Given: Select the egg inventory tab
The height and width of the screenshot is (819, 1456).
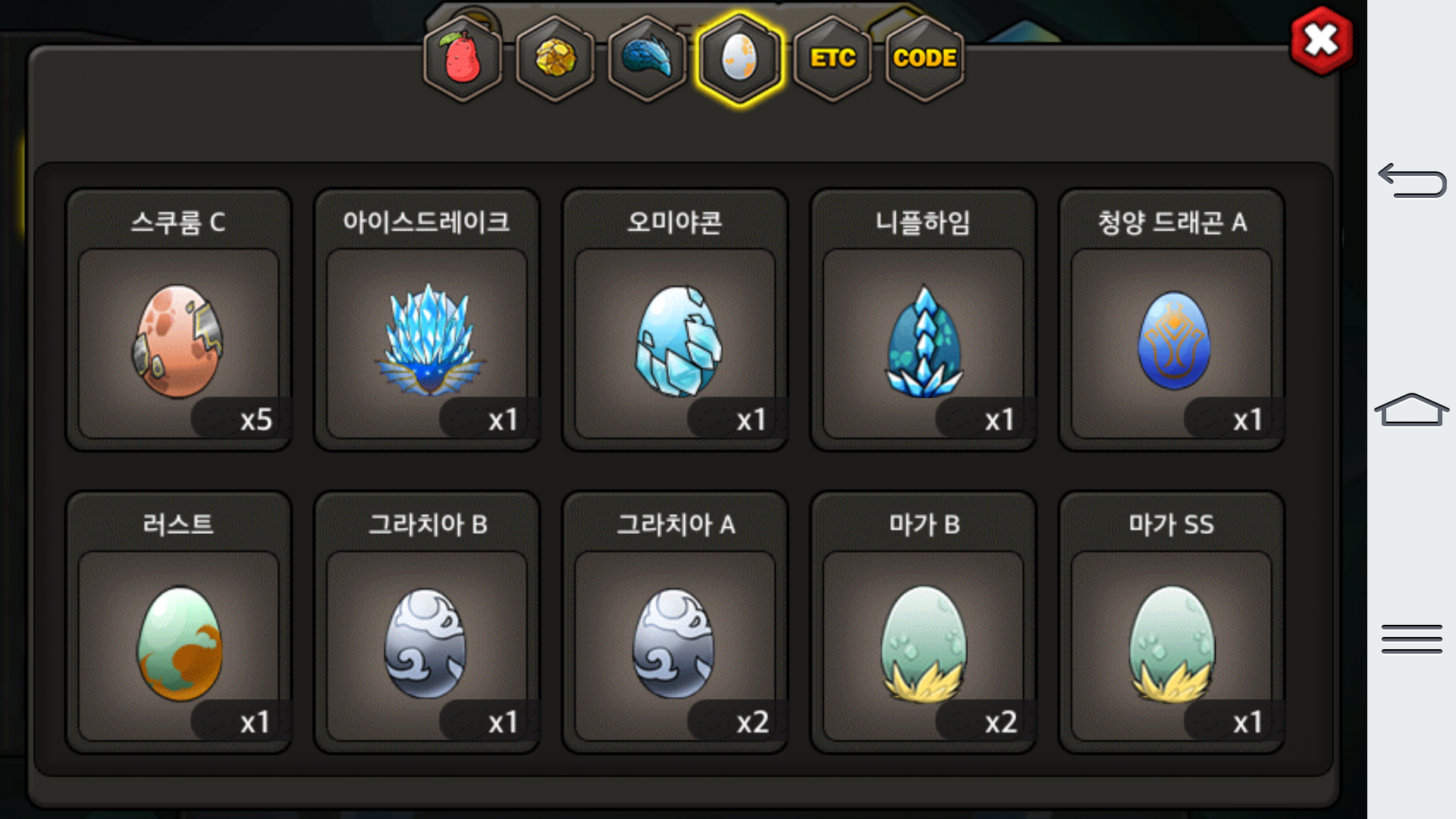Looking at the screenshot, I should (739, 58).
